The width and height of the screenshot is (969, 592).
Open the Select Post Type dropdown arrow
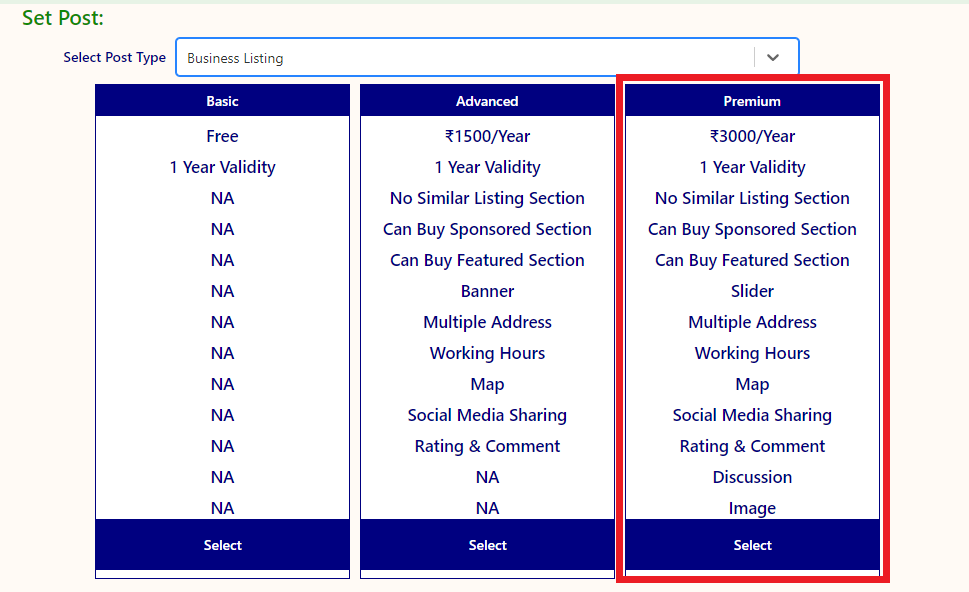772,58
